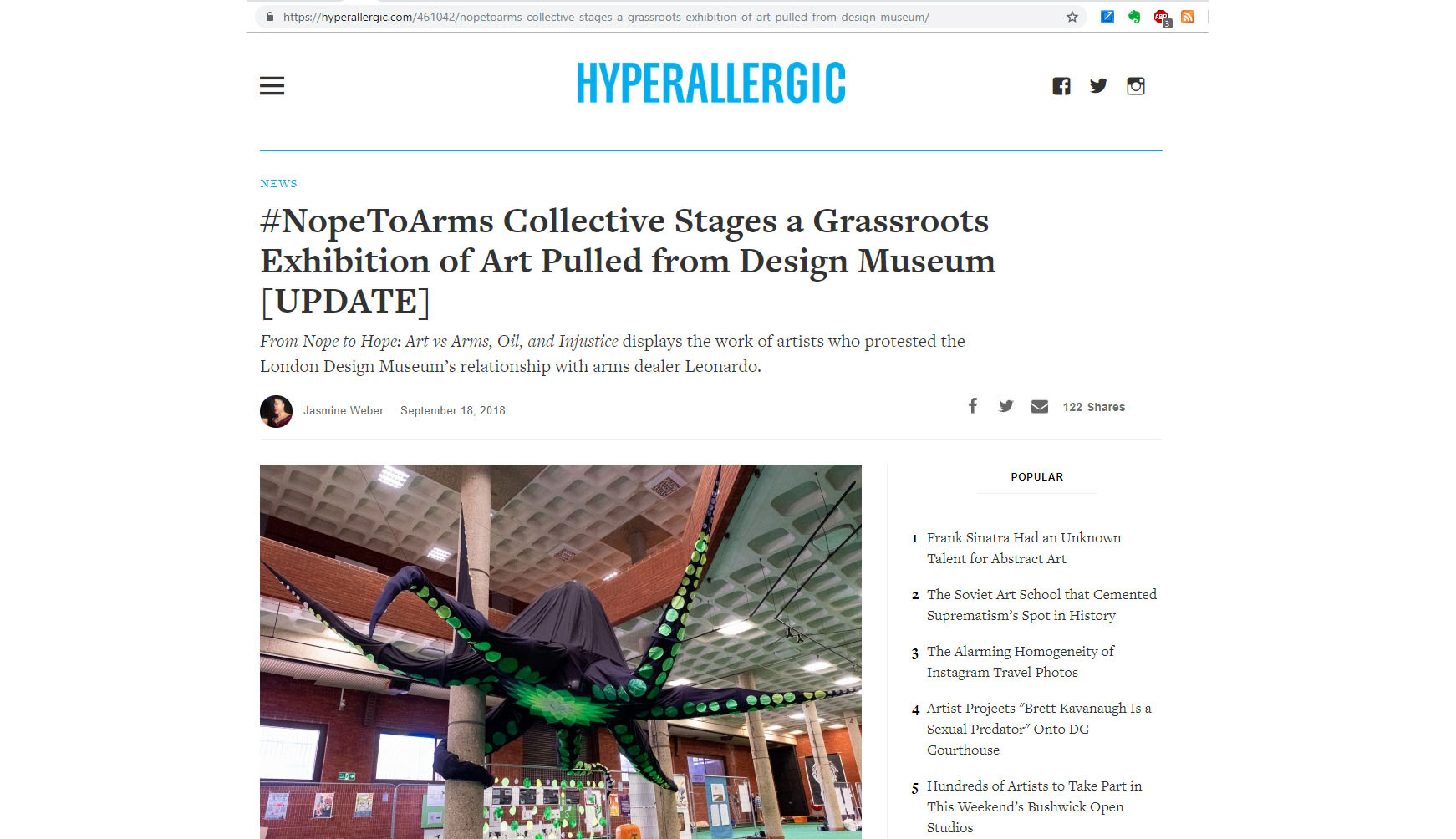
Task: Open the NEWS category link
Action: point(278,183)
